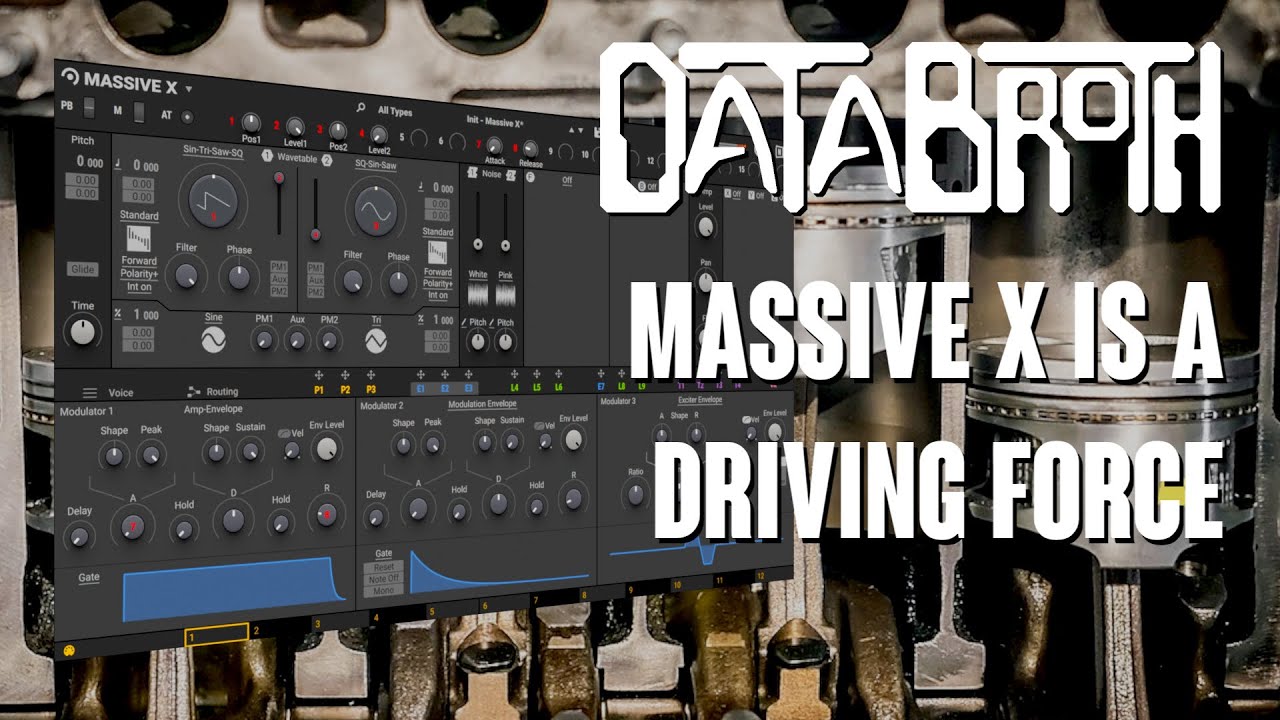Click the Tri waveform icon of phase oscillator
This screenshot has height=720, width=1280.
(376, 343)
